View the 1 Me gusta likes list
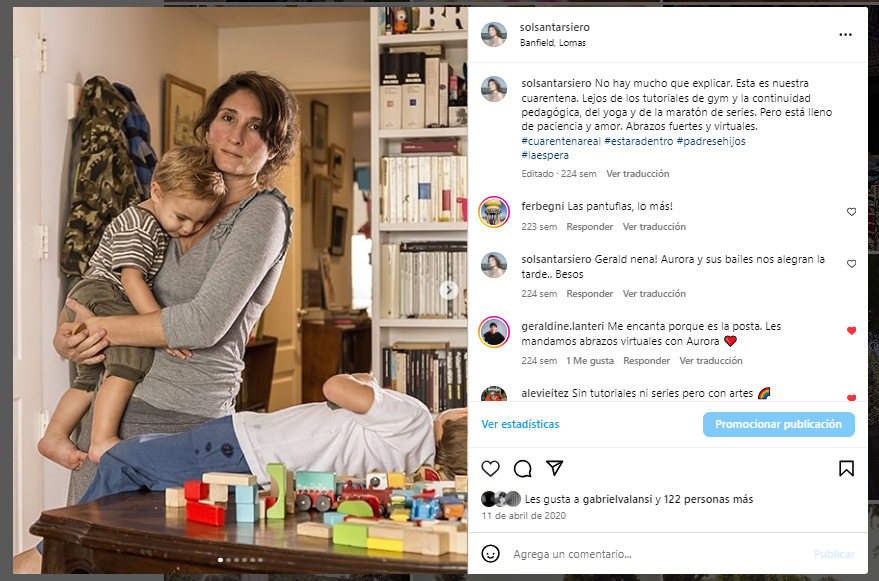 (590, 361)
